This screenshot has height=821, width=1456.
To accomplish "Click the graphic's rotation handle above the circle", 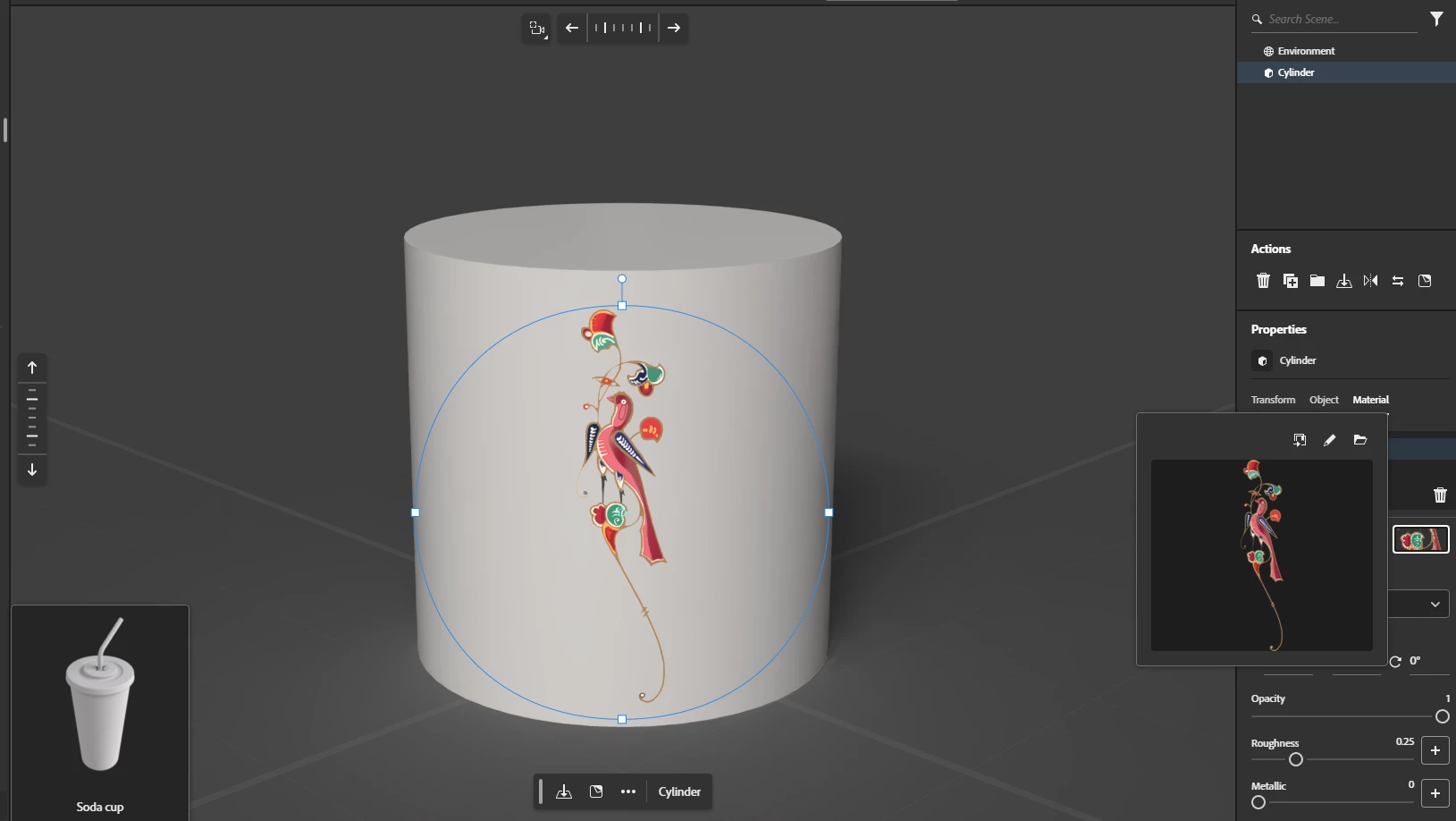I will (622, 279).
